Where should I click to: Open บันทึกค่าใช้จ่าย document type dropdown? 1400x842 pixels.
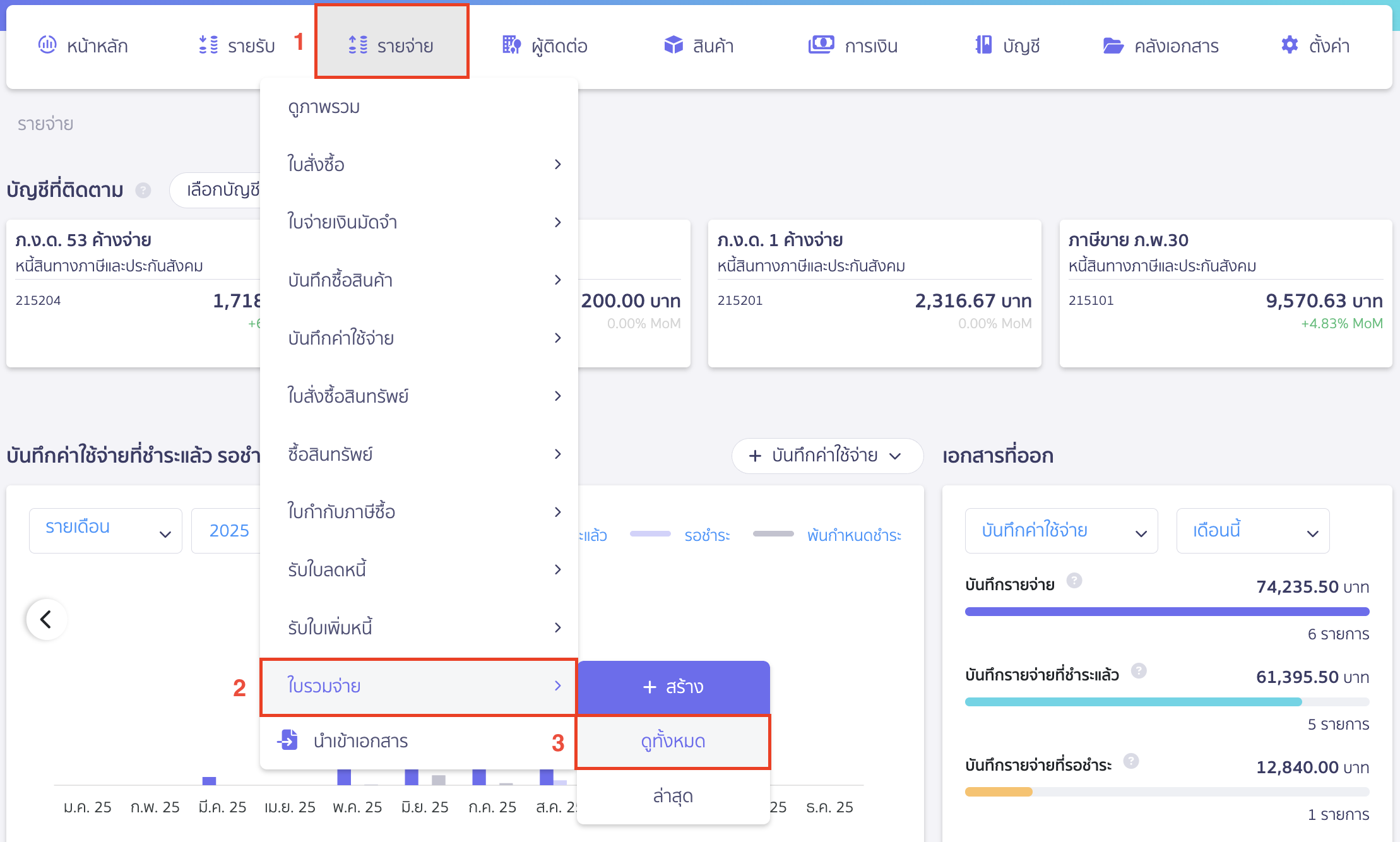pyautogui.click(x=1061, y=530)
